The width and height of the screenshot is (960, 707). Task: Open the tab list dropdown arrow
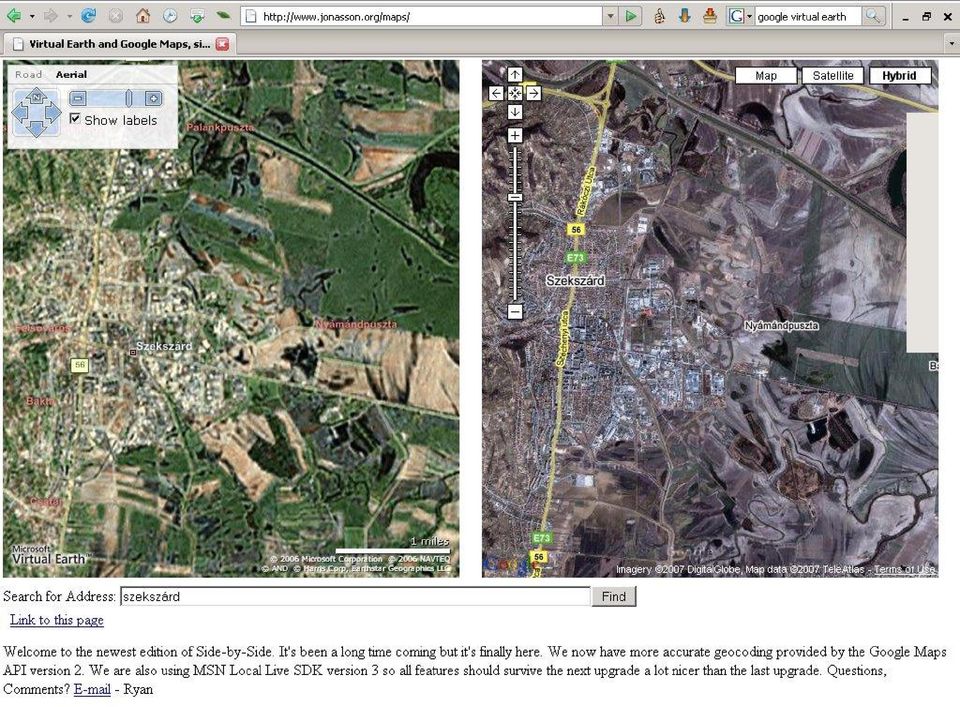(951, 43)
